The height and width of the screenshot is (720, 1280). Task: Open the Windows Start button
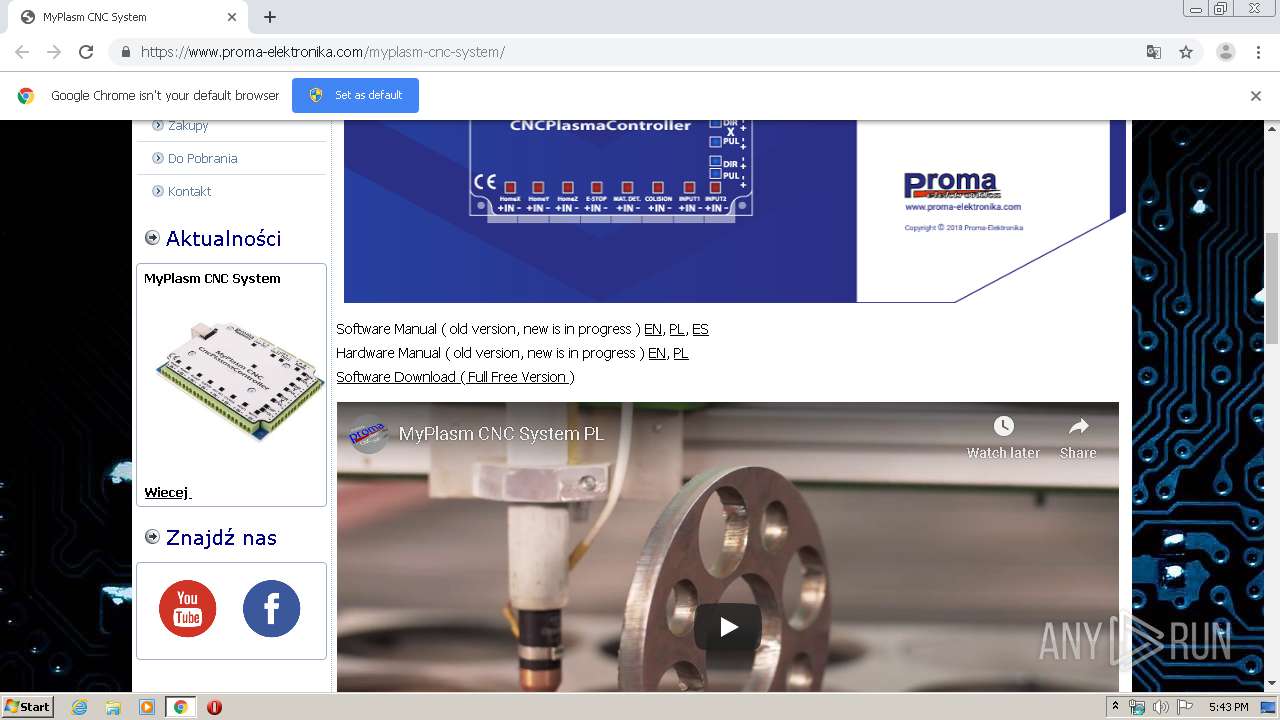click(x=28, y=707)
